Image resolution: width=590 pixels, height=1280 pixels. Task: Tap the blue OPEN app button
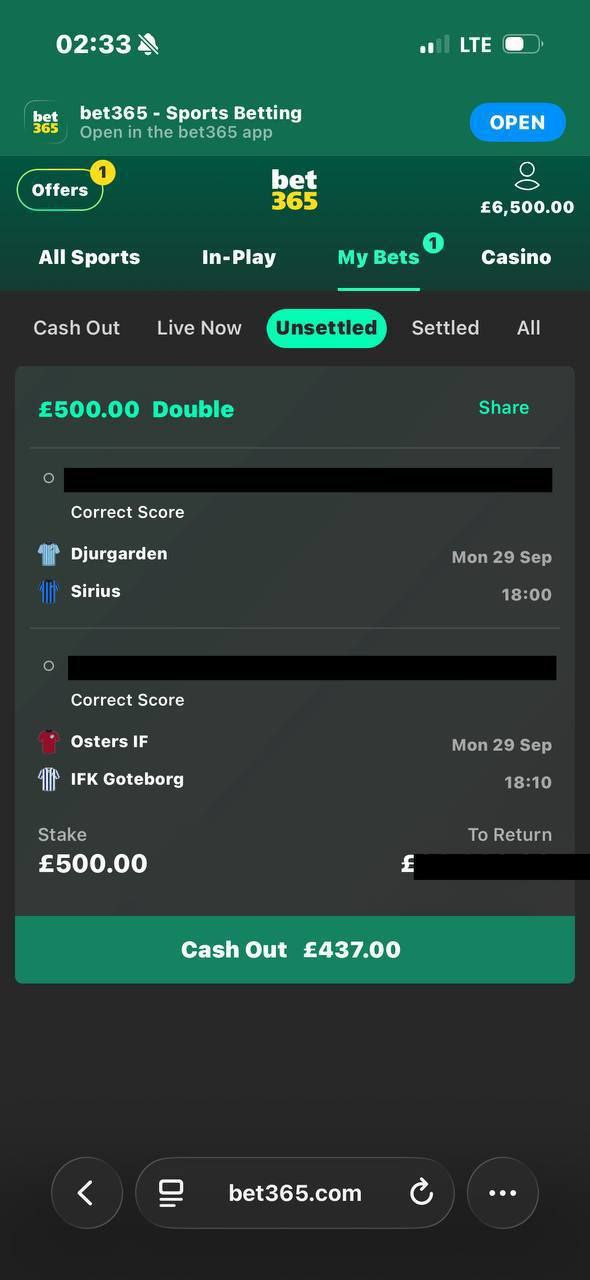[x=518, y=123]
